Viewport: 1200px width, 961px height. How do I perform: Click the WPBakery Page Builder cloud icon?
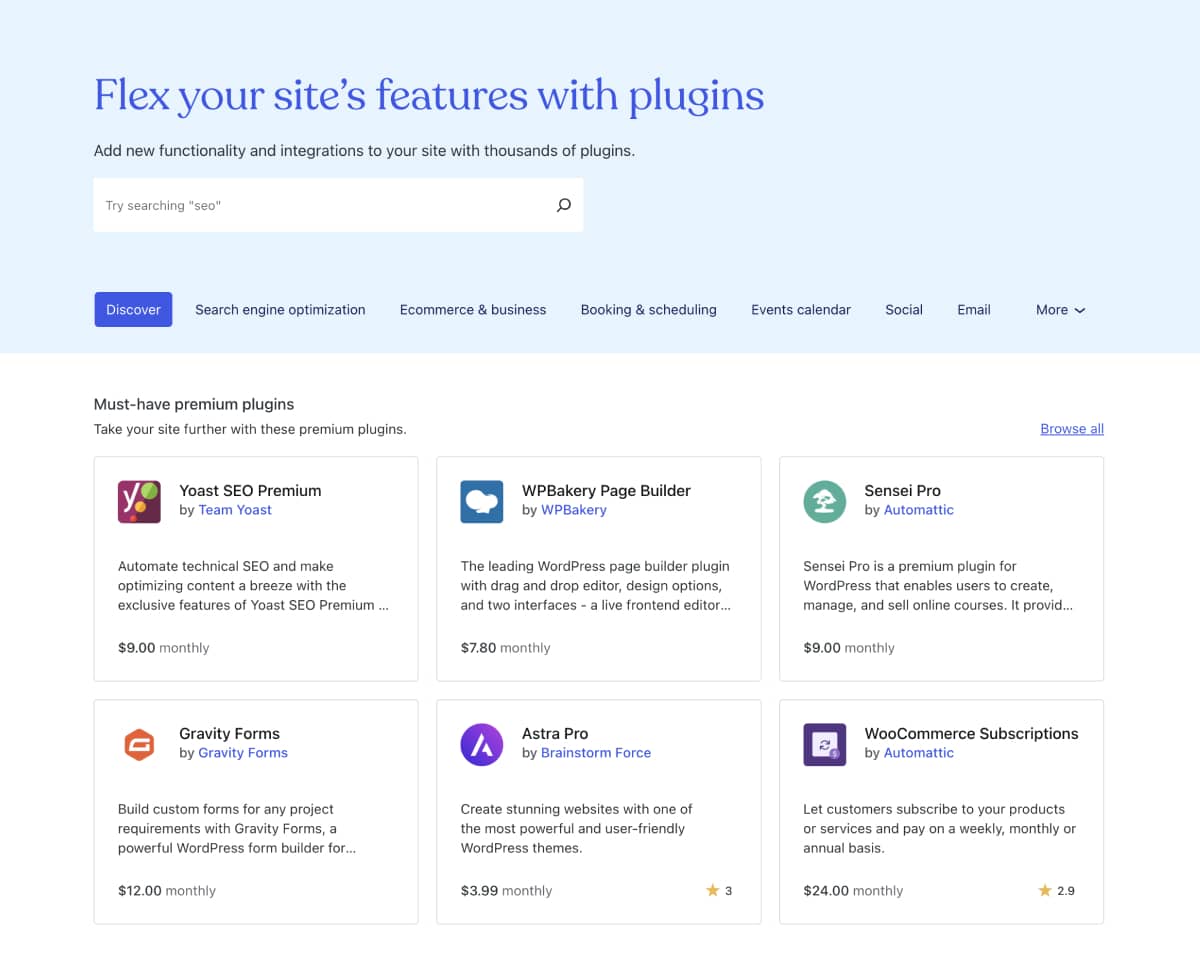tap(482, 501)
